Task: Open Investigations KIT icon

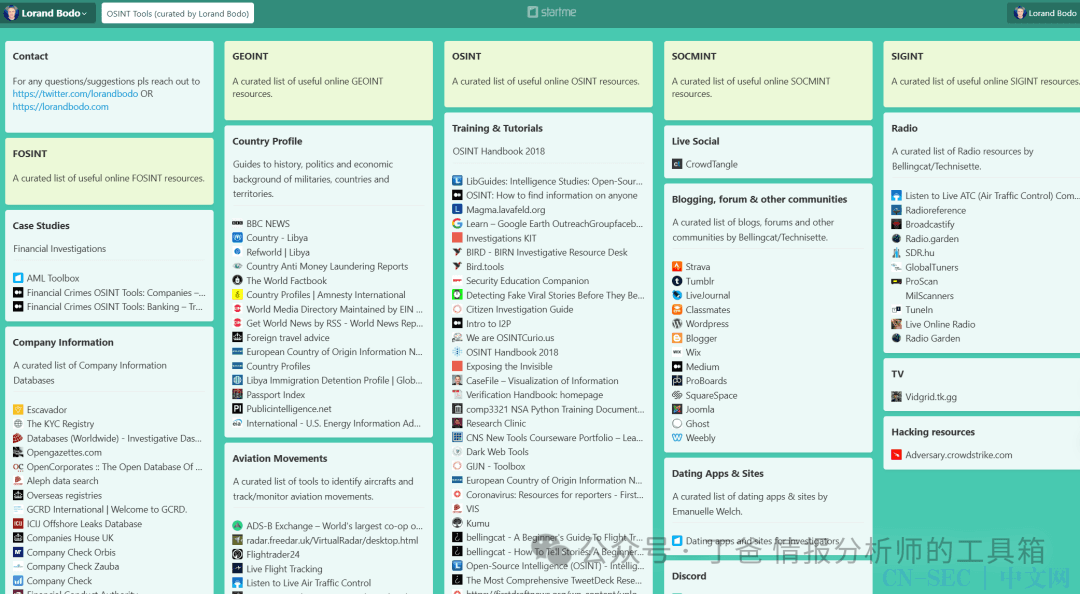Action: point(457,238)
